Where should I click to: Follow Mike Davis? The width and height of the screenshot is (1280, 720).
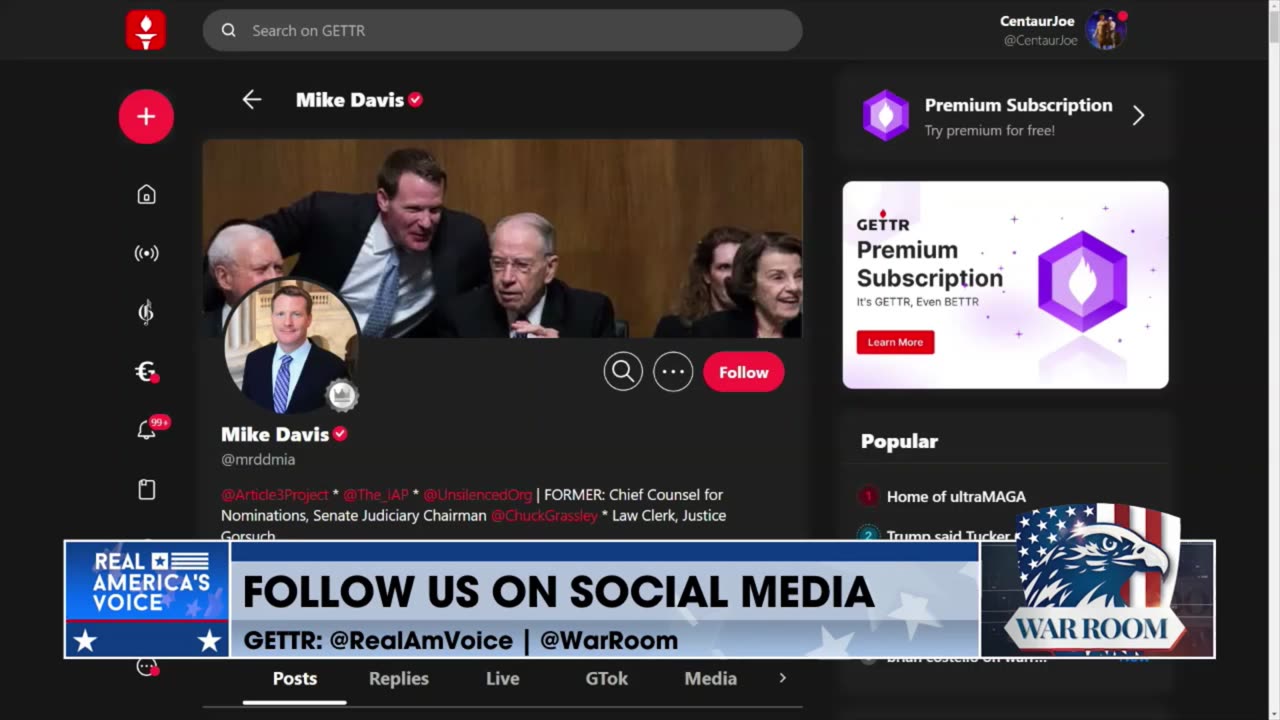744,372
